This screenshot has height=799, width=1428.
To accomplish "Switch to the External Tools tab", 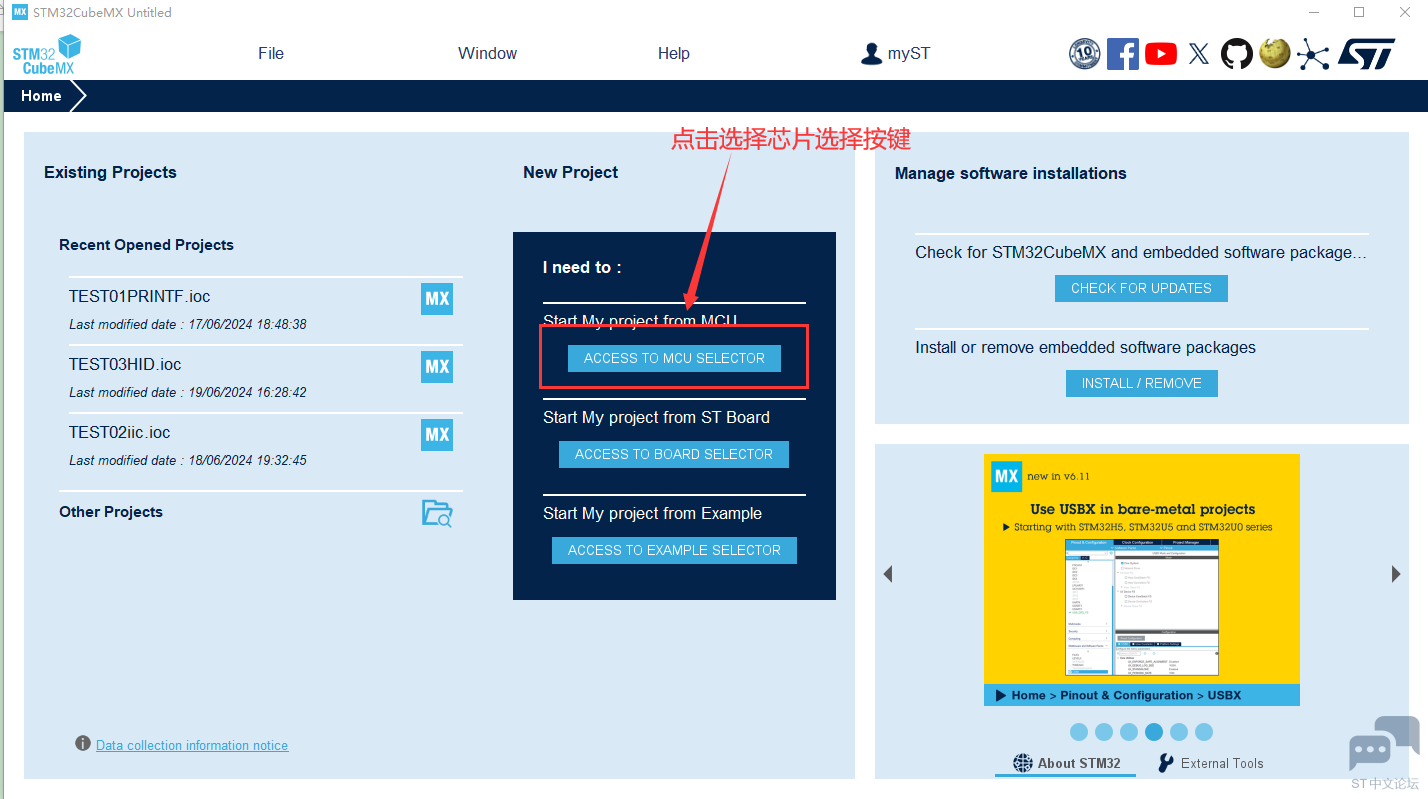I will (x=1210, y=763).
